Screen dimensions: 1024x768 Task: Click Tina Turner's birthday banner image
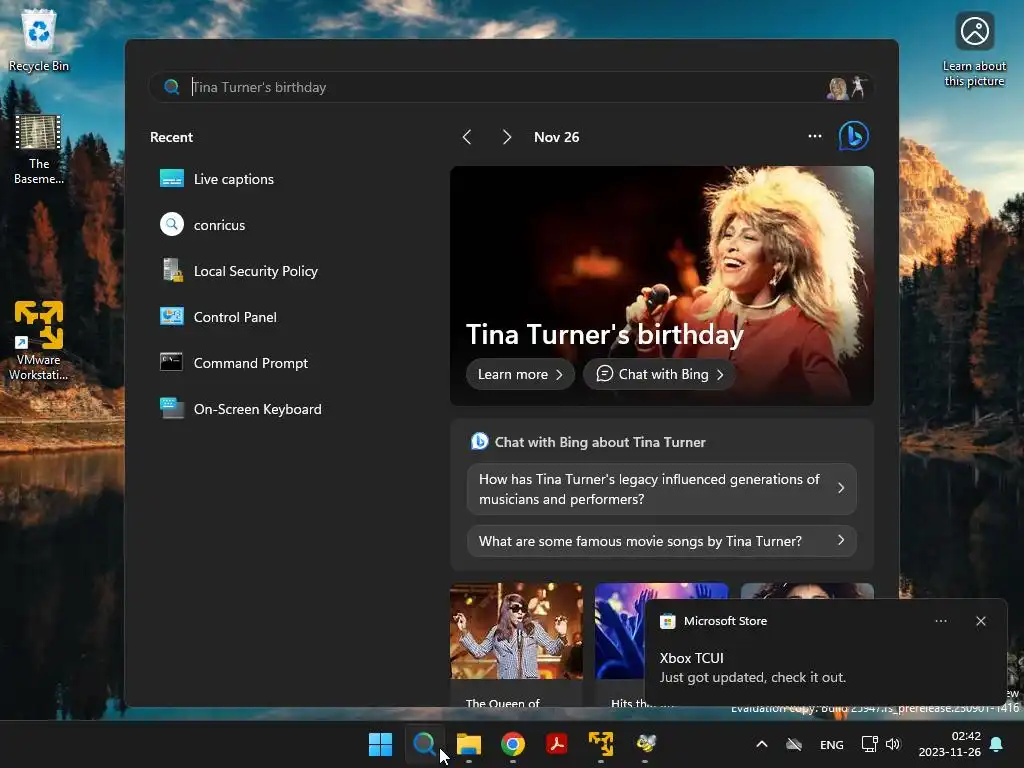coord(662,285)
